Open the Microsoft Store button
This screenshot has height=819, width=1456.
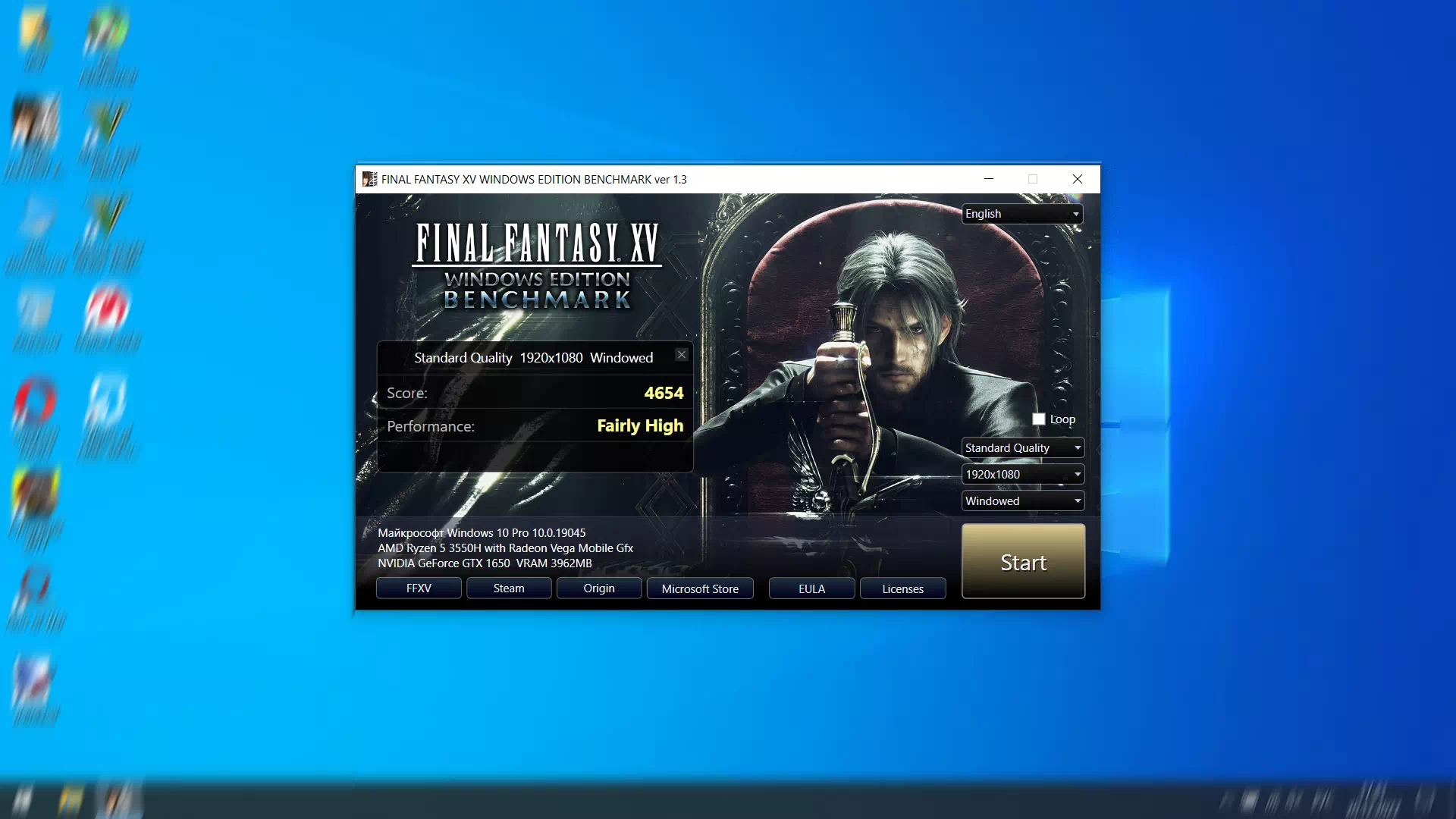click(699, 588)
